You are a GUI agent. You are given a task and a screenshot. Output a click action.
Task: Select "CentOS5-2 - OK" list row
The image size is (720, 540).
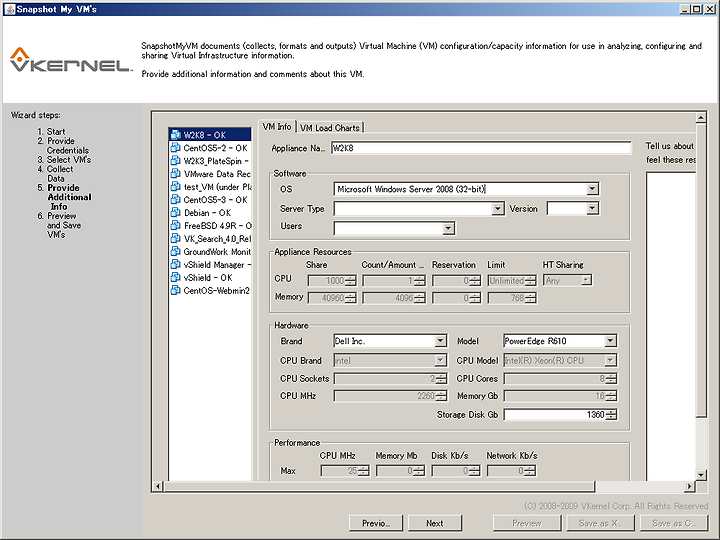click(210, 147)
